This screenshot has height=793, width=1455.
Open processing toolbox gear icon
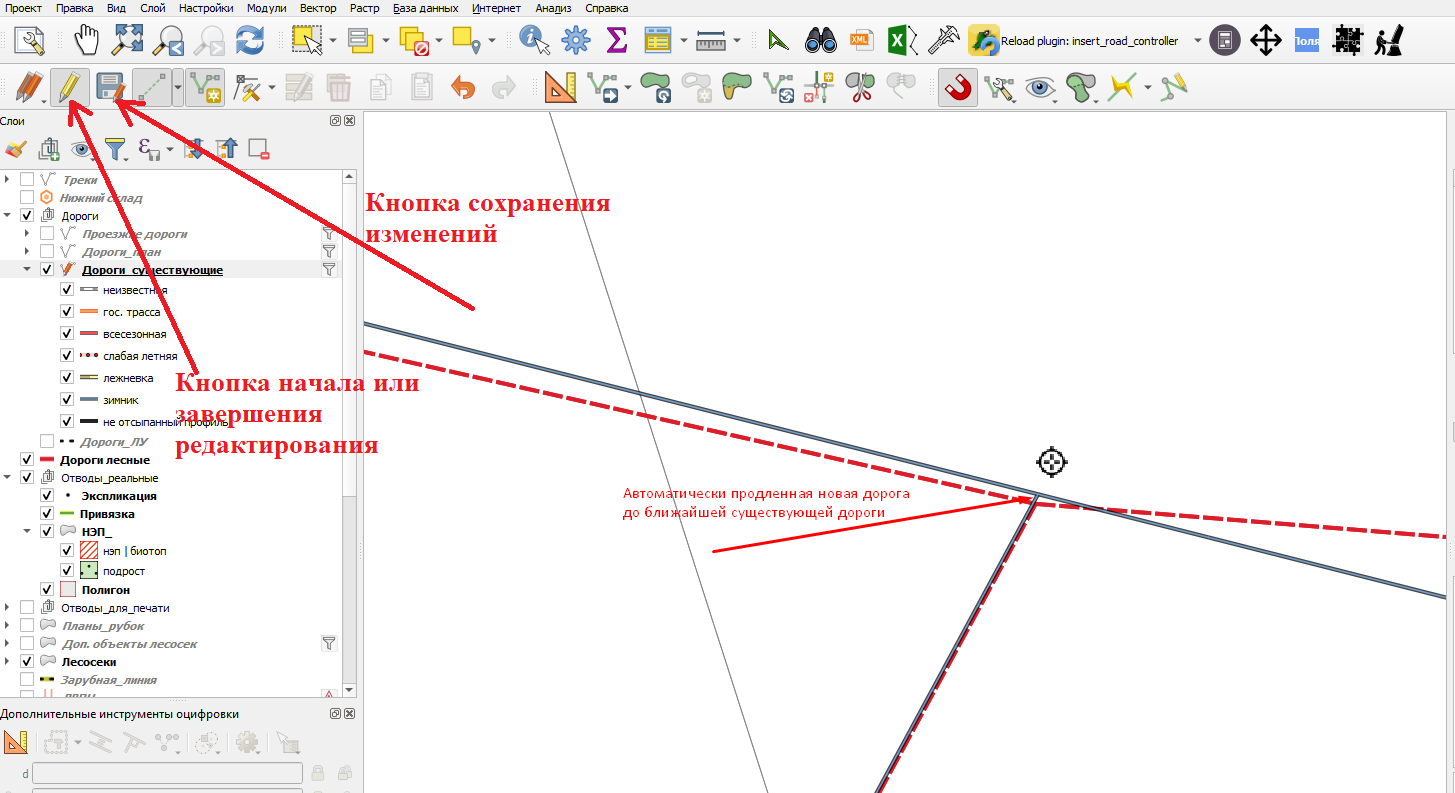(x=576, y=40)
